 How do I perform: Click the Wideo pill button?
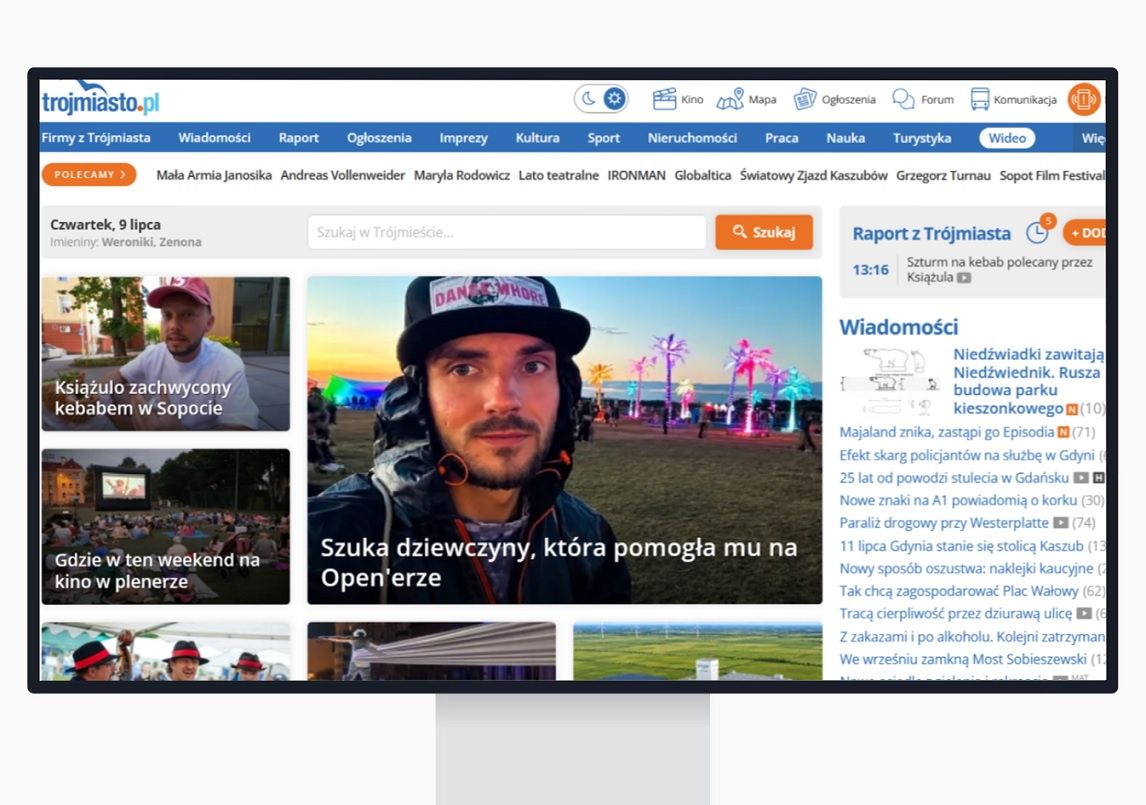tap(1006, 137)
